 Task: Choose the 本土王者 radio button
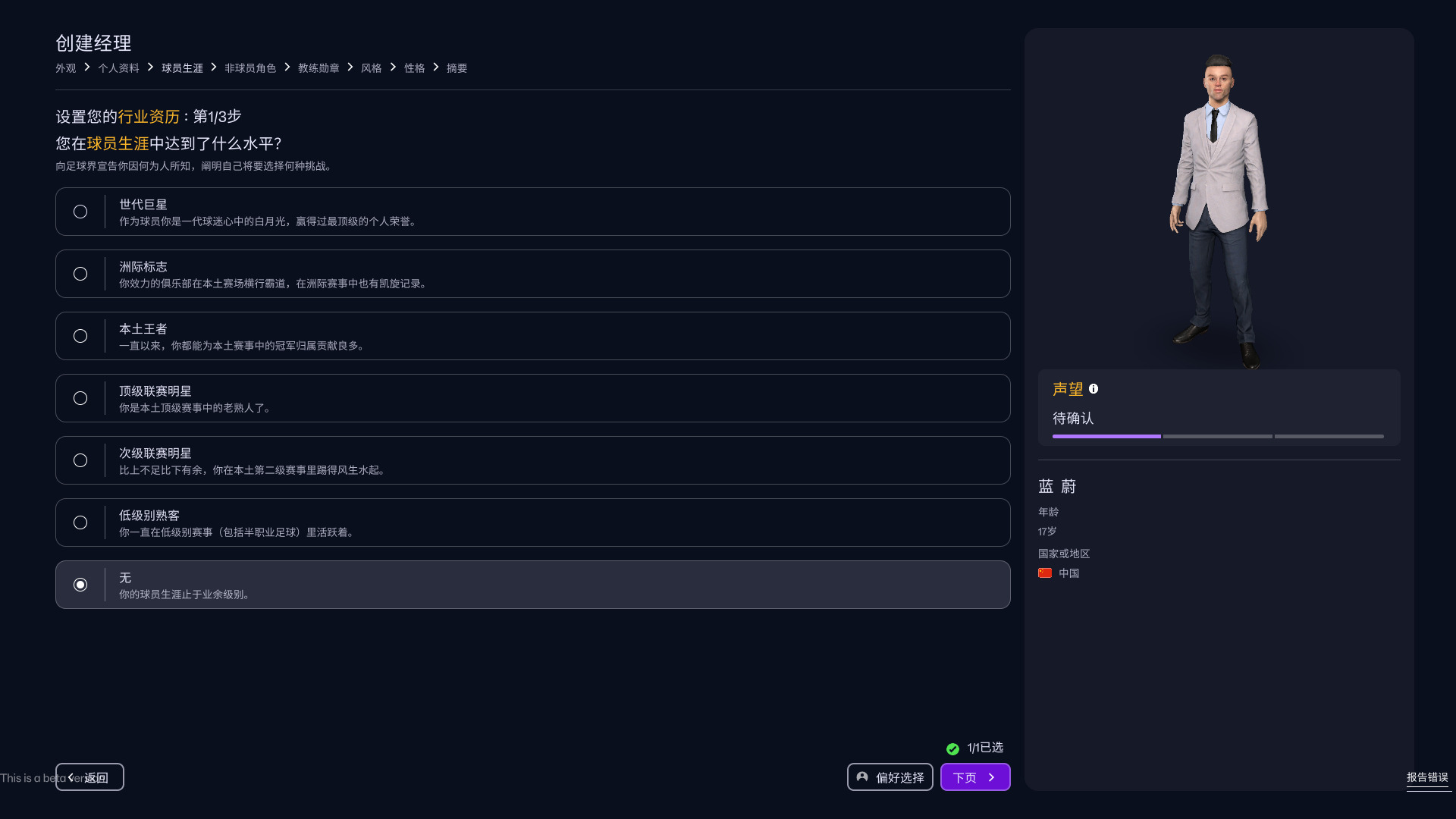pos(80,336)
